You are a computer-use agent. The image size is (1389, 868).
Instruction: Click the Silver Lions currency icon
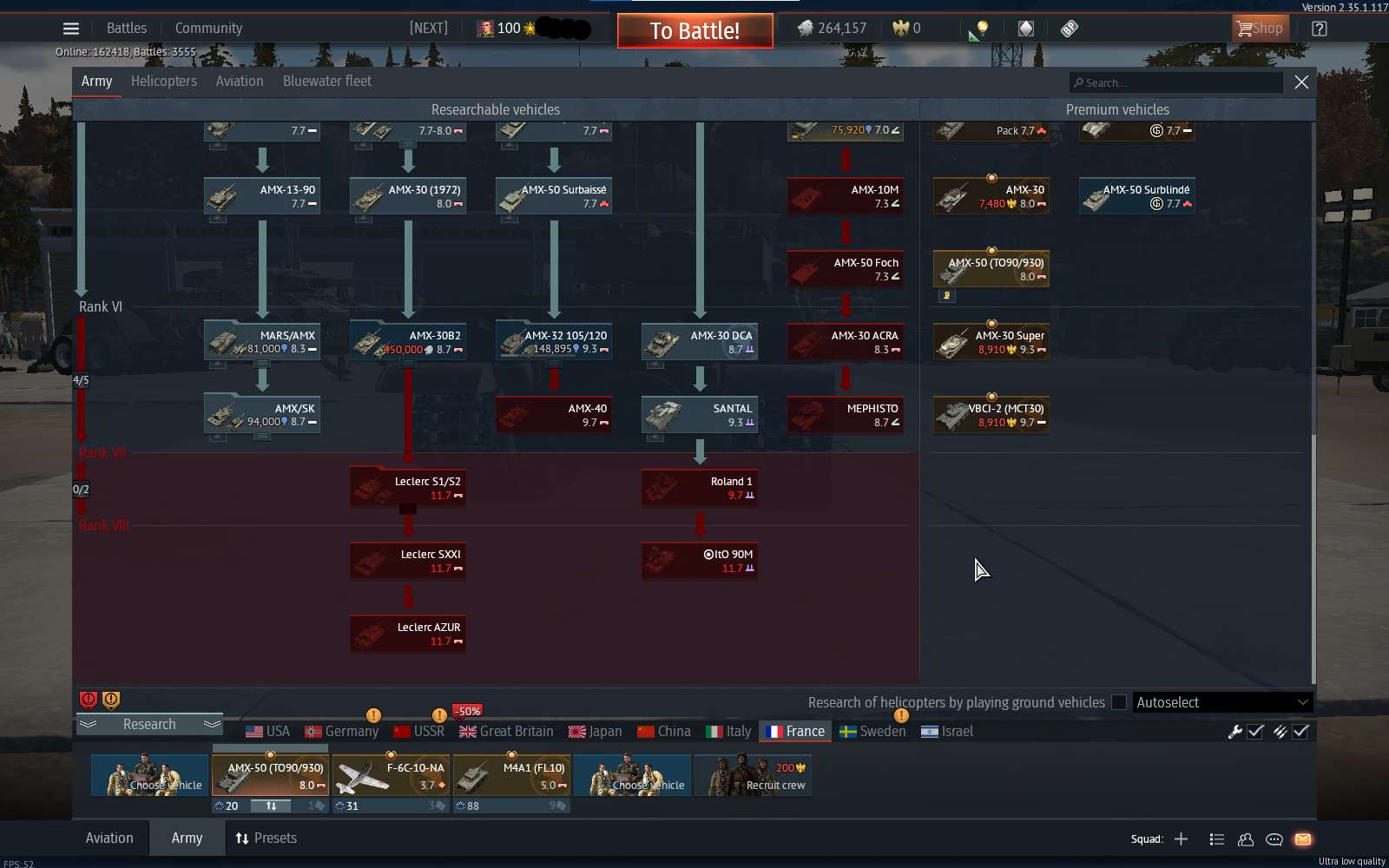806,29
